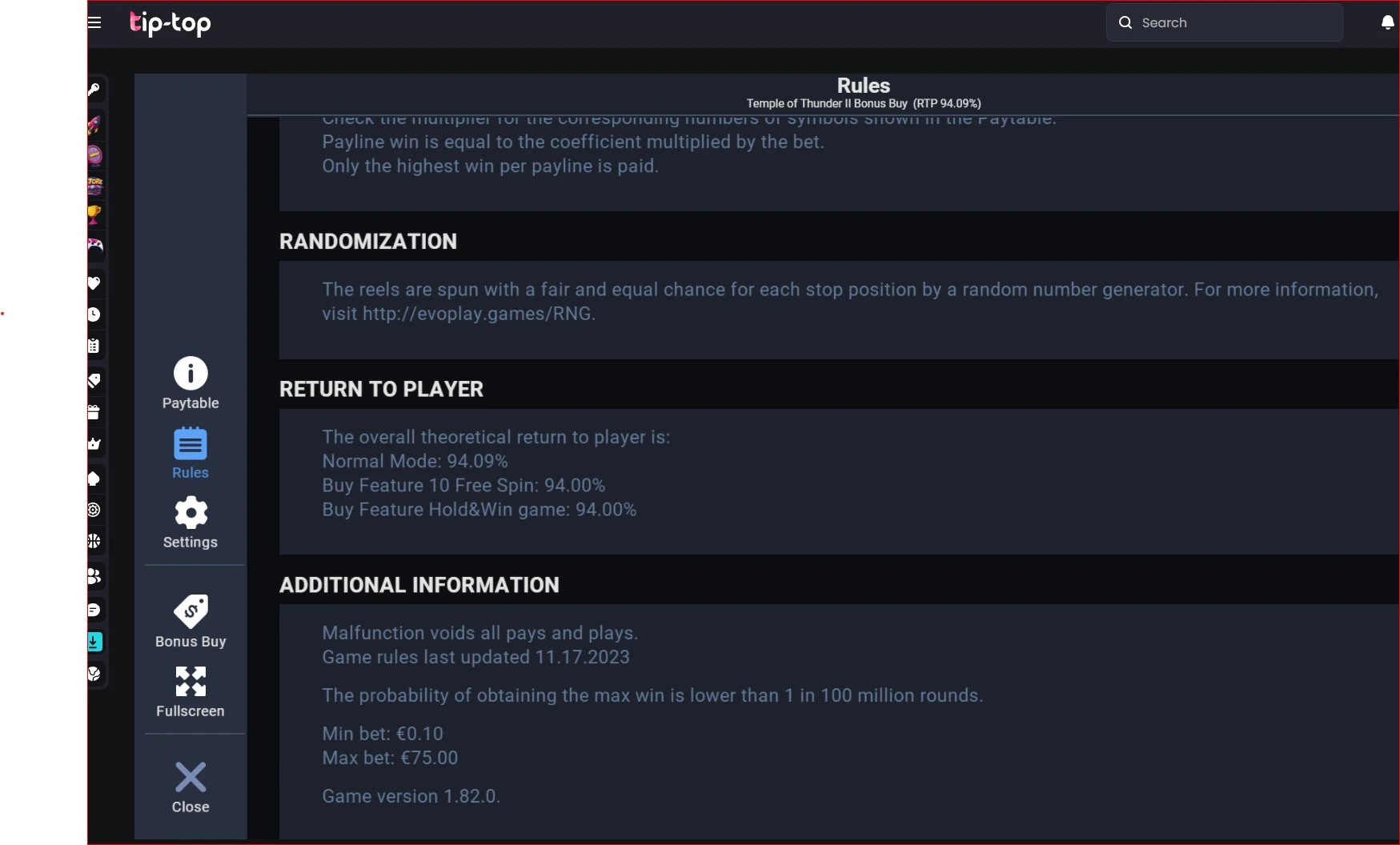Viewport: 1400px width, 845px height.
Task: Open the hamburger menu beside the tip-top logo
Action: pyautogui.click(x=94, y=22)
